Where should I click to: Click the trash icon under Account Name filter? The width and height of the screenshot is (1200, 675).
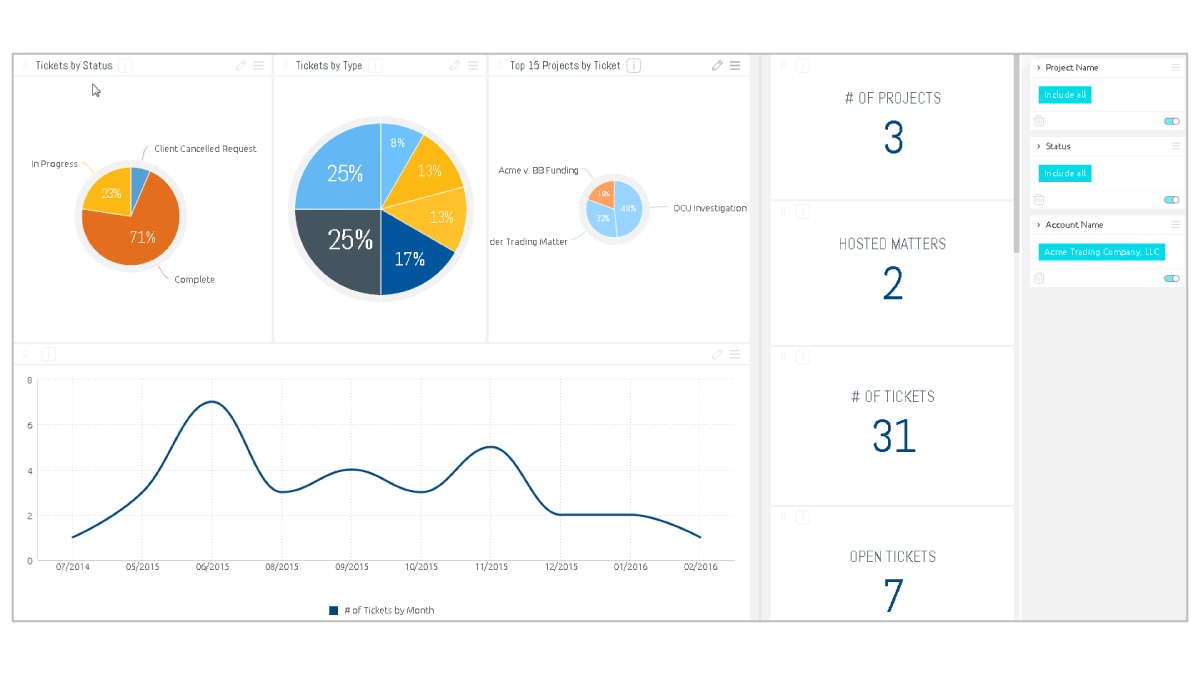[x=1038, y=278]
